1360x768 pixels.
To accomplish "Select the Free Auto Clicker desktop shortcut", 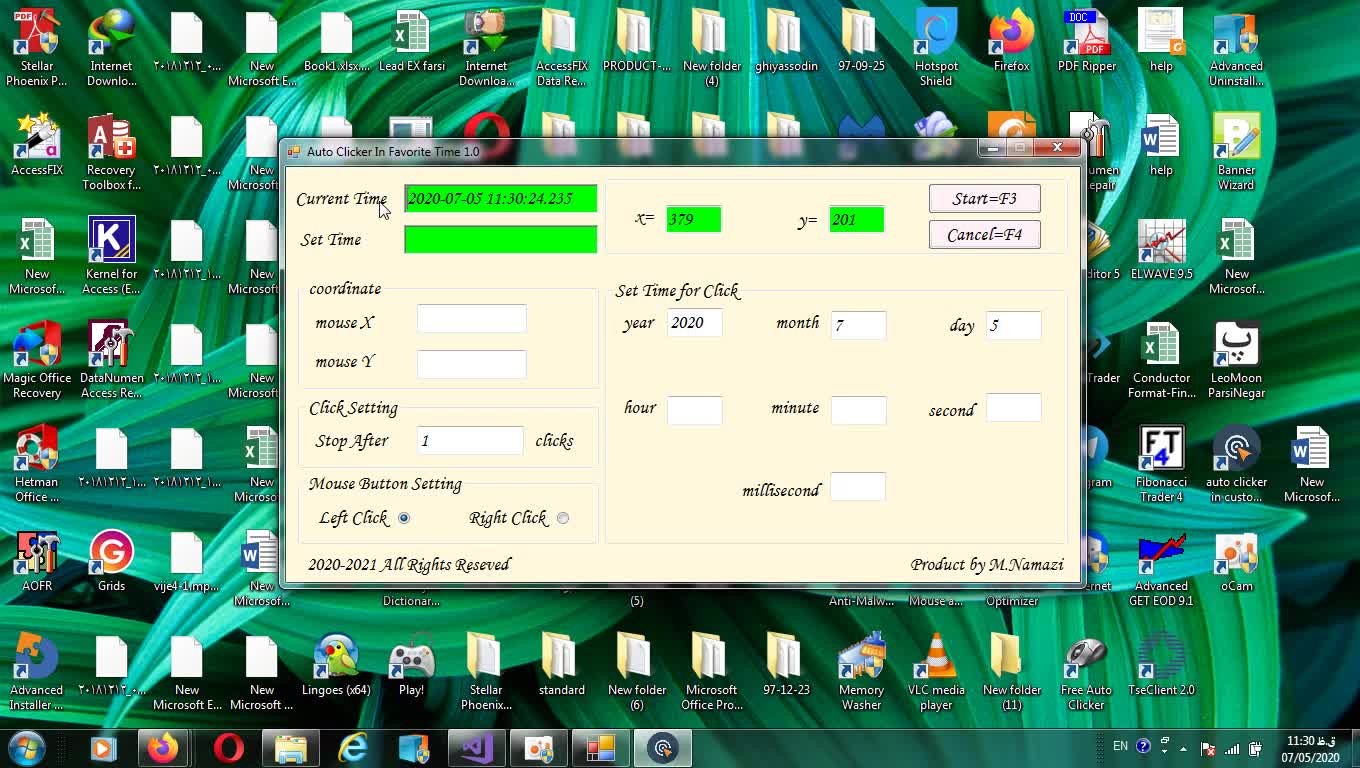I will click(x=1086, y=668).
